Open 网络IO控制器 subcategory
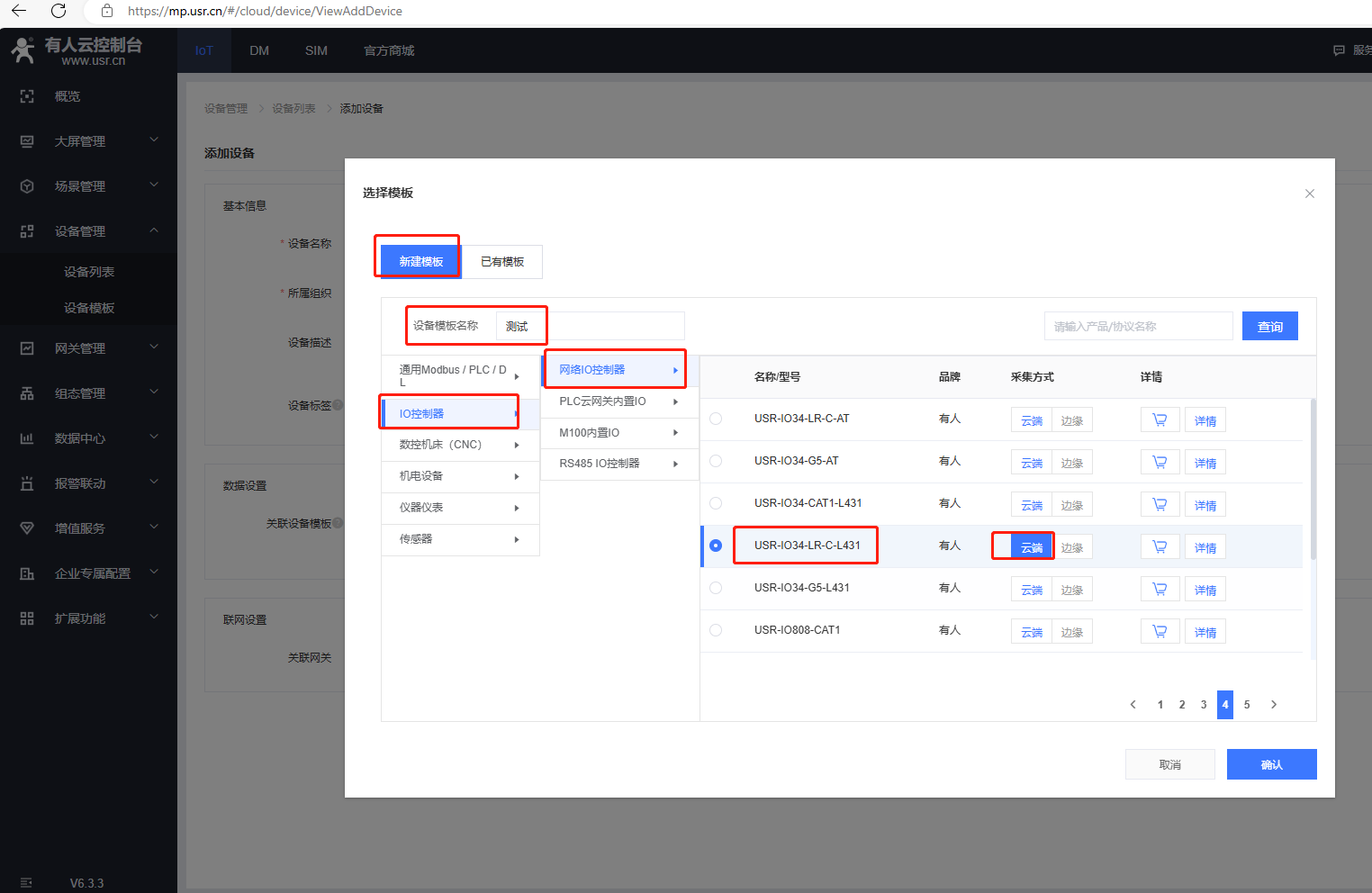This screenshot has height=893, width=1372. click(619, 370)
